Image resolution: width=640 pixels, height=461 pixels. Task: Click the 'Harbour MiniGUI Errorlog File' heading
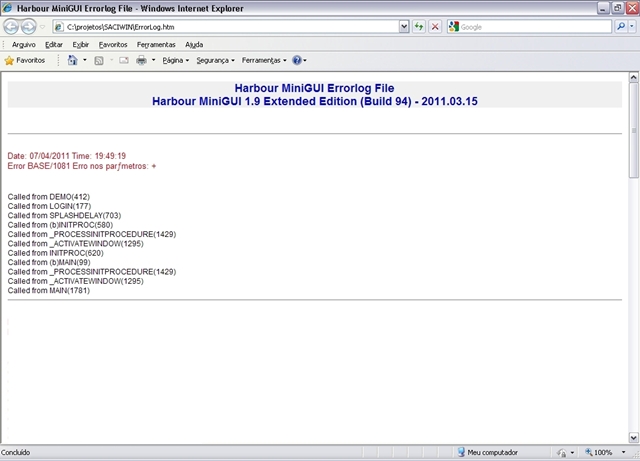[x=314, y=88]
